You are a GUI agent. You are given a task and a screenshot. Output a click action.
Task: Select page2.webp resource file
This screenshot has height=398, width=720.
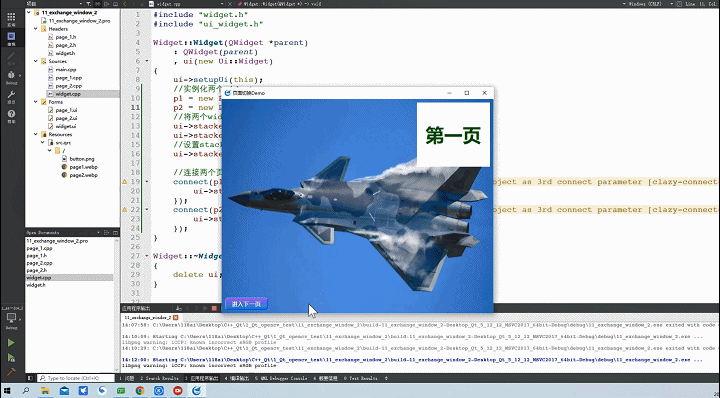tap(83, 175)
